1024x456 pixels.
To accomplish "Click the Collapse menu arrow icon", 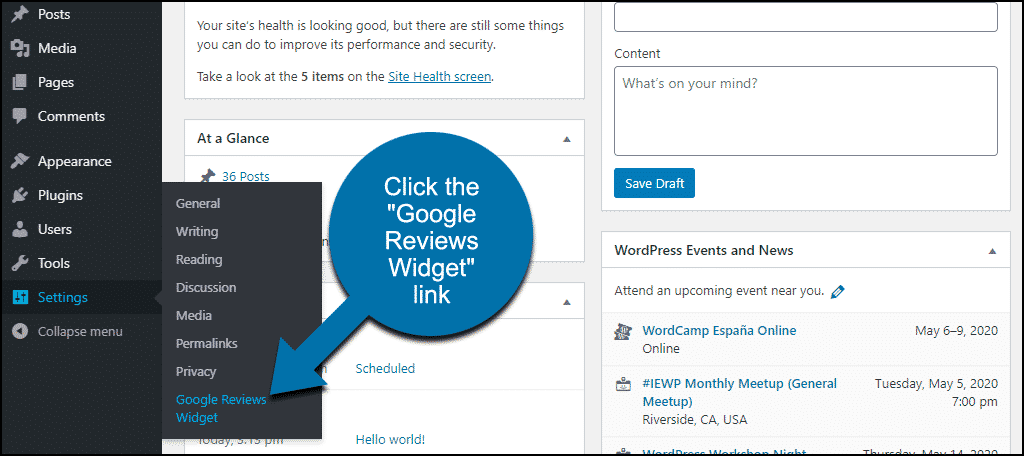I will (x=20, y=331).
